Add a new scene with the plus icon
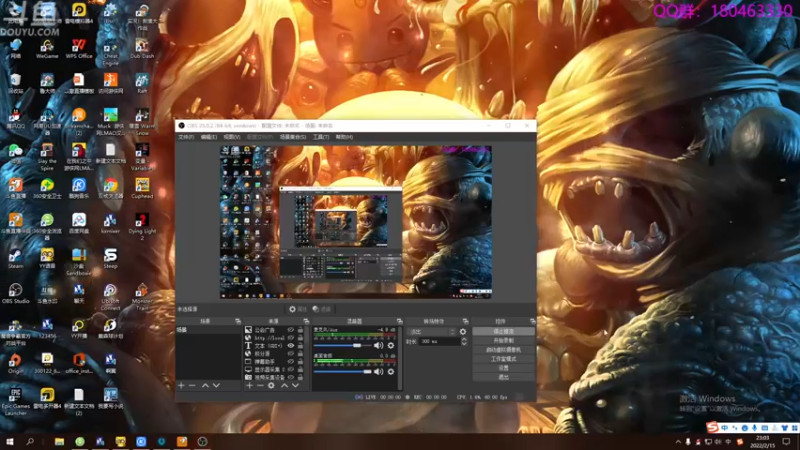Viewport: 800px width, 450px height. pyautogui.click(x=181, y=385)
